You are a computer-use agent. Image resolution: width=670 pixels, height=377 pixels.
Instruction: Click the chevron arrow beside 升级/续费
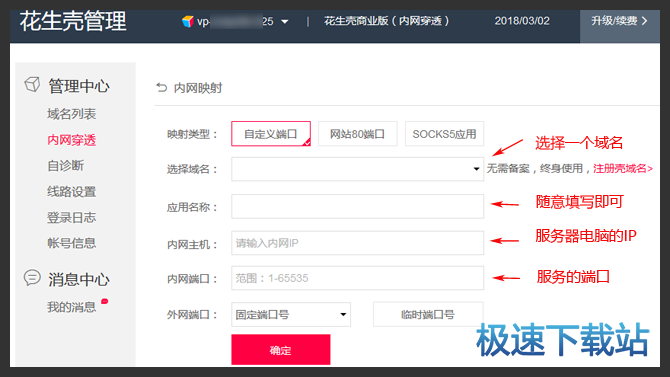coord(645,21)
